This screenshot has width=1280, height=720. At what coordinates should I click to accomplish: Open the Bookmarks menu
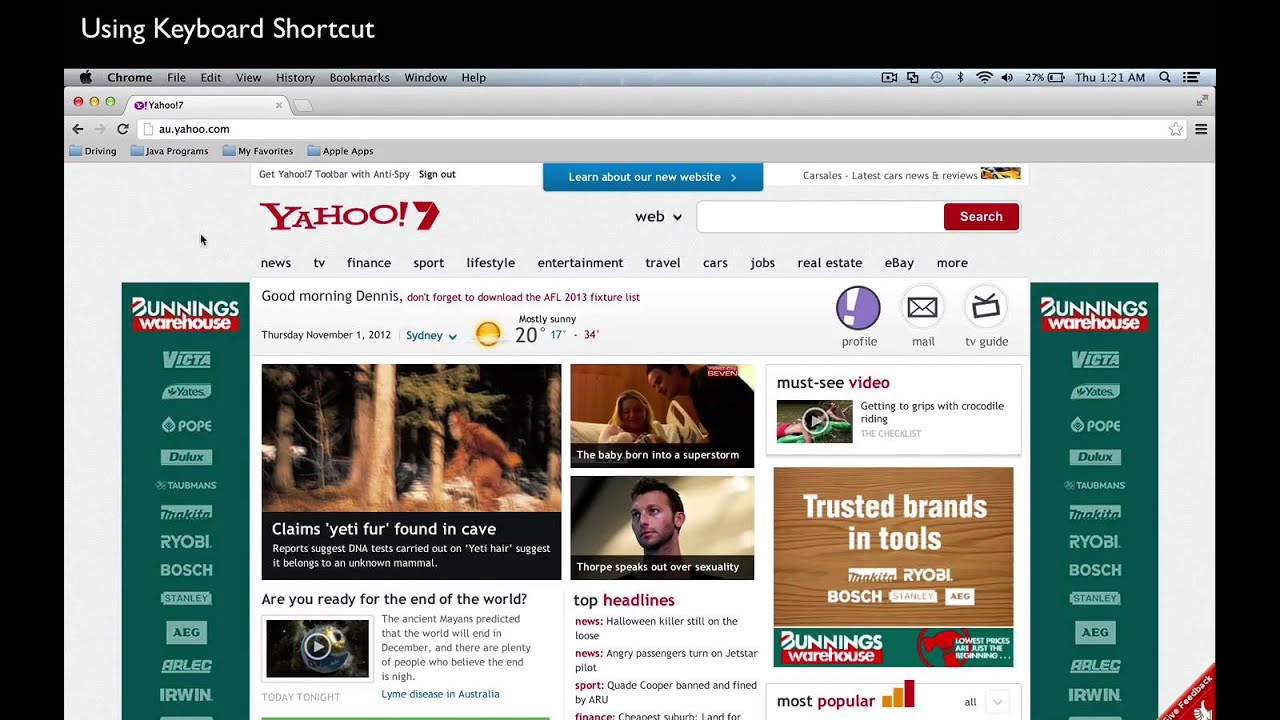[359, 77]
